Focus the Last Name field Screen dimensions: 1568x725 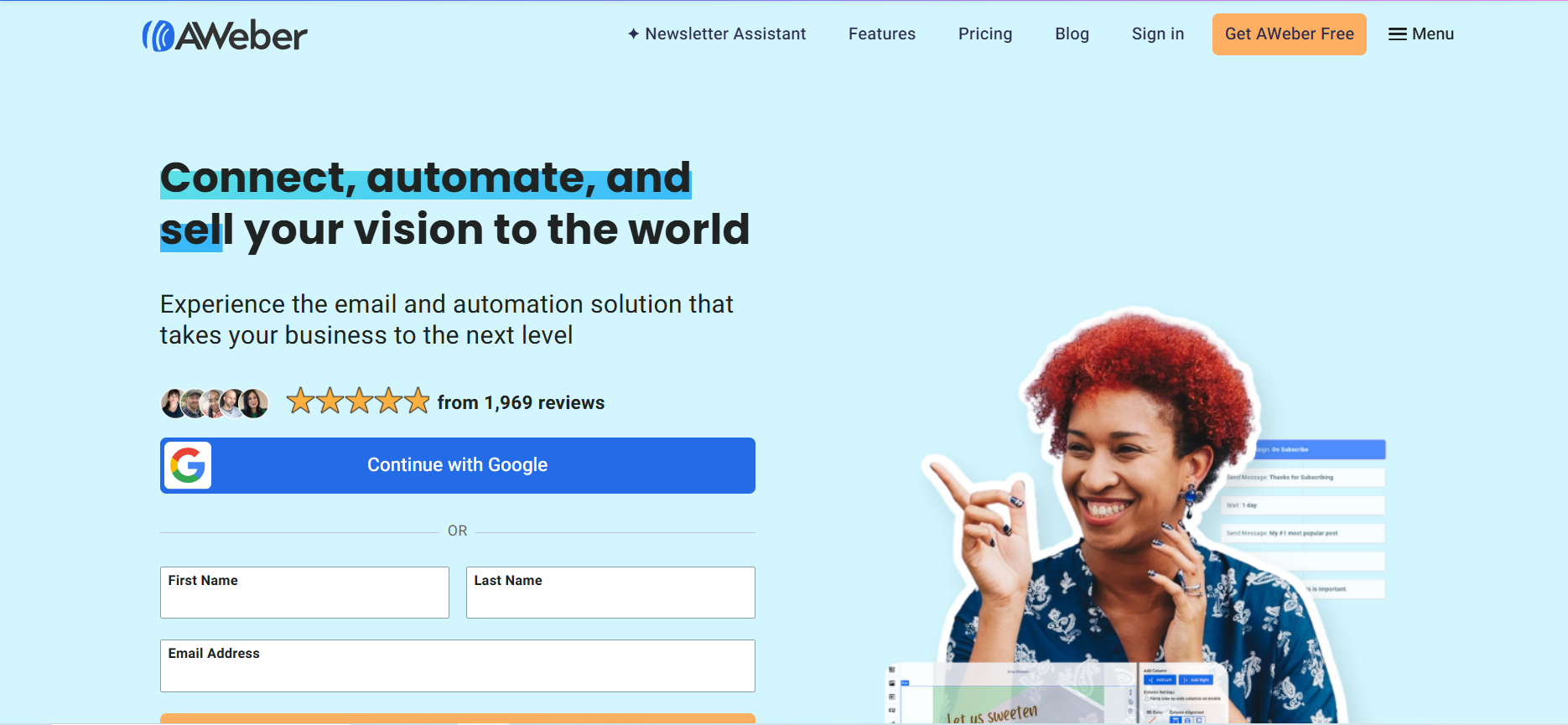(610, 593)
